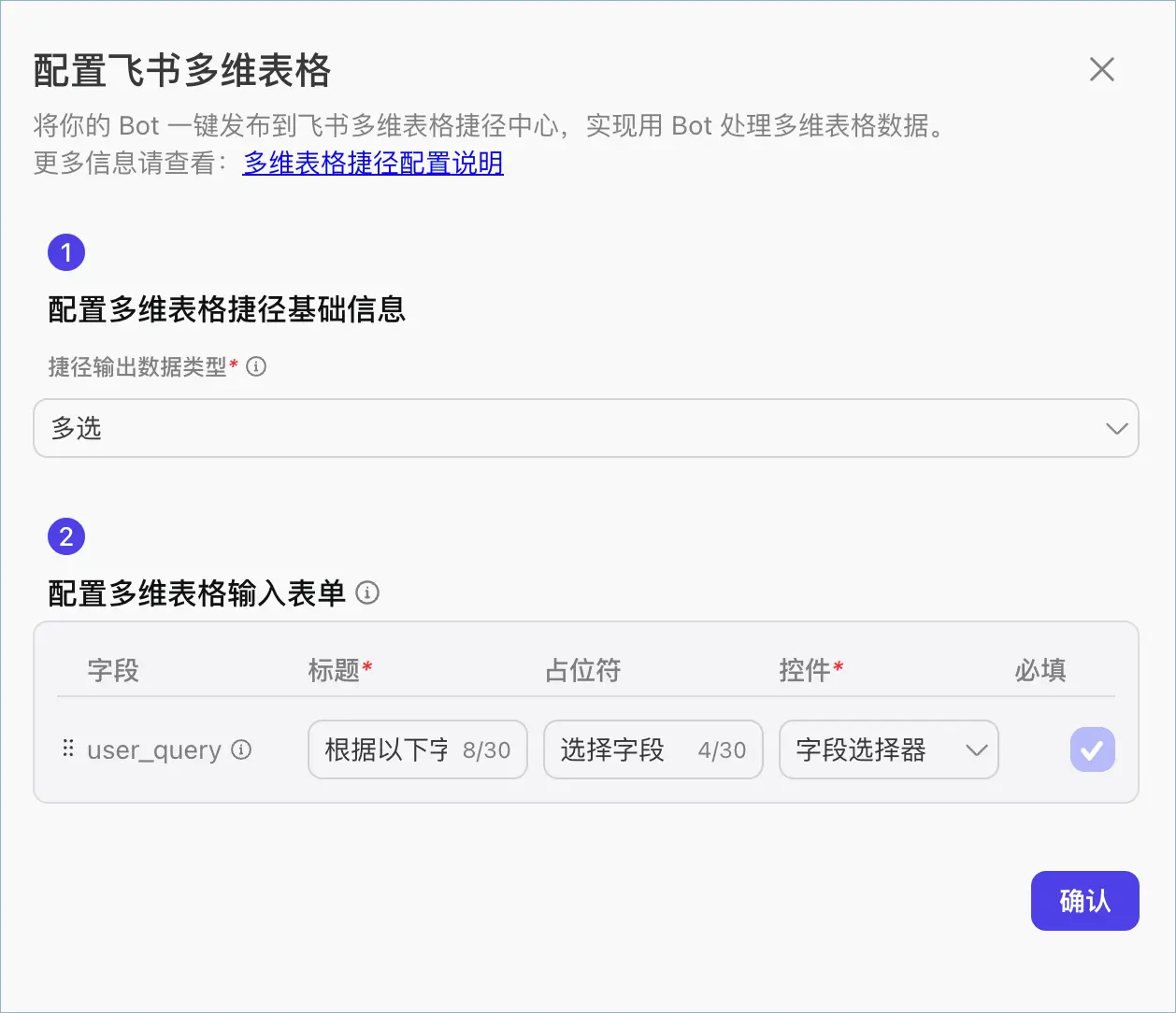This screenshot has width=1176, height=1013.
Task: Click the 占位符 input containing 选择字段
Action: (653, 749)
